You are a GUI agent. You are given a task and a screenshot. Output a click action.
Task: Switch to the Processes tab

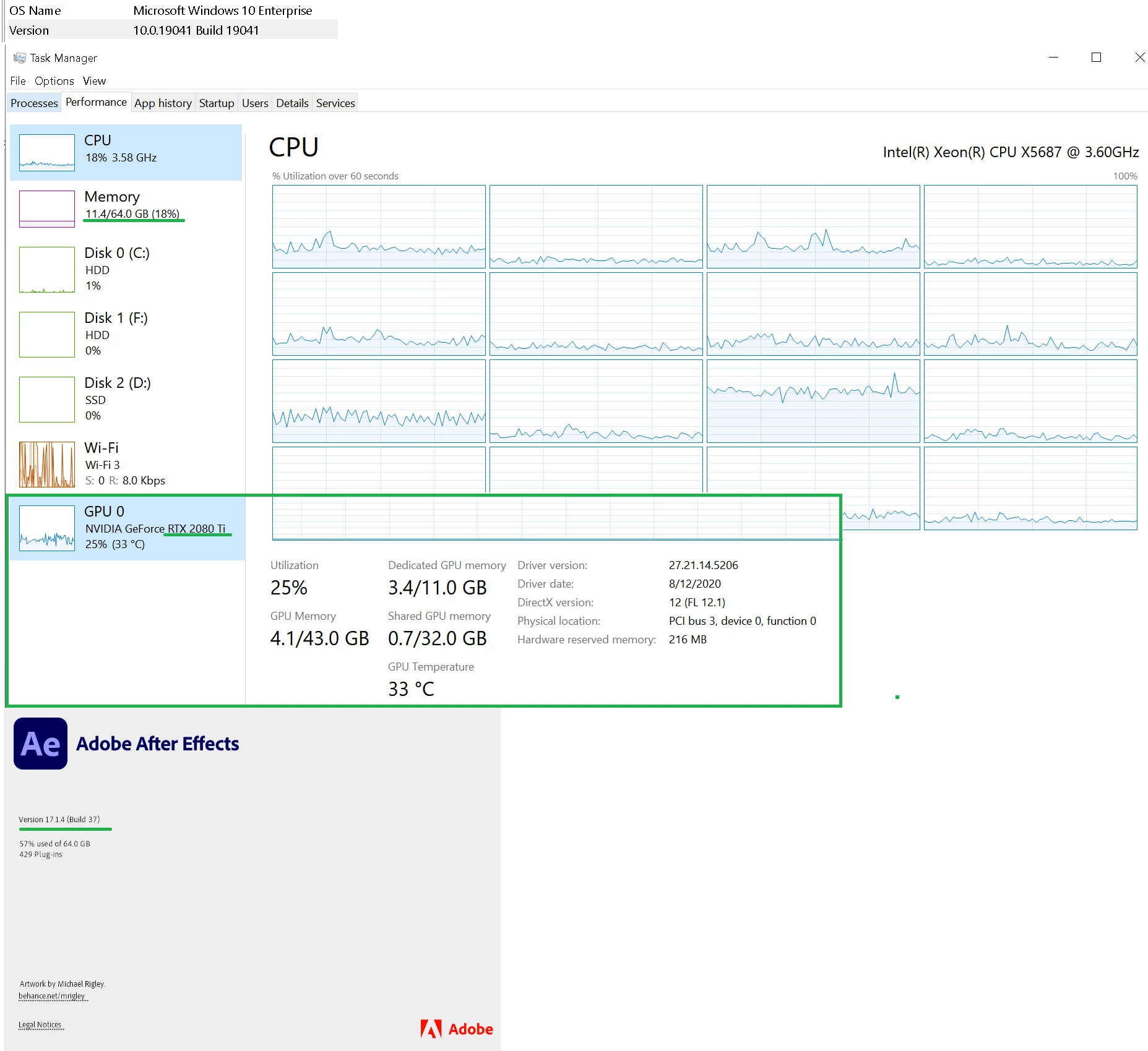tap(34, 103)
